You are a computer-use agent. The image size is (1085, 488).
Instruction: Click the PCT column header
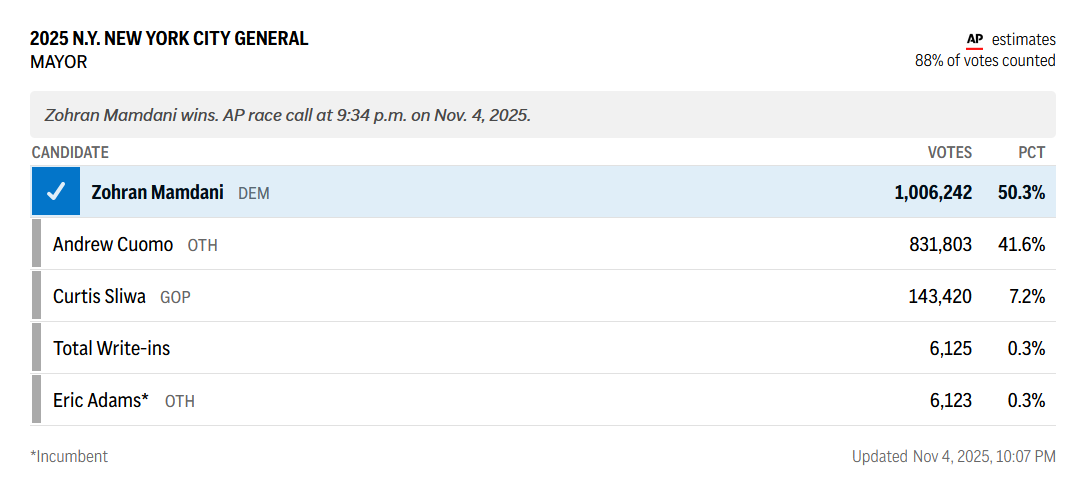(x=1031, y=152)
